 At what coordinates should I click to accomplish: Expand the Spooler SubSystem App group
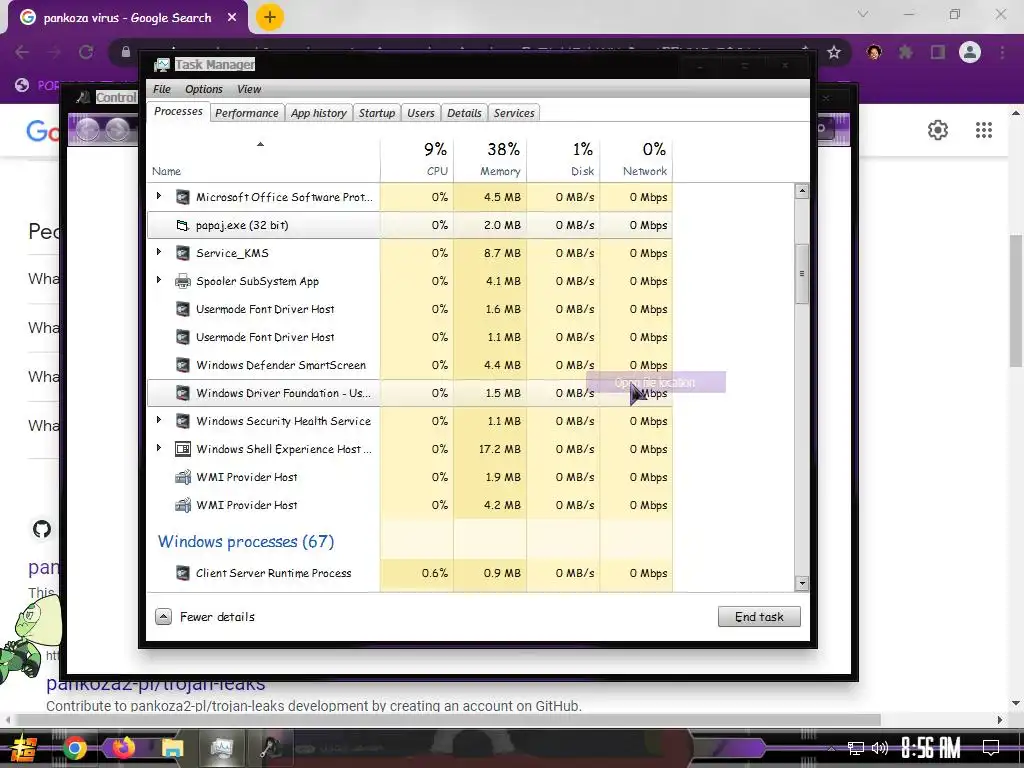click(159, 280)
